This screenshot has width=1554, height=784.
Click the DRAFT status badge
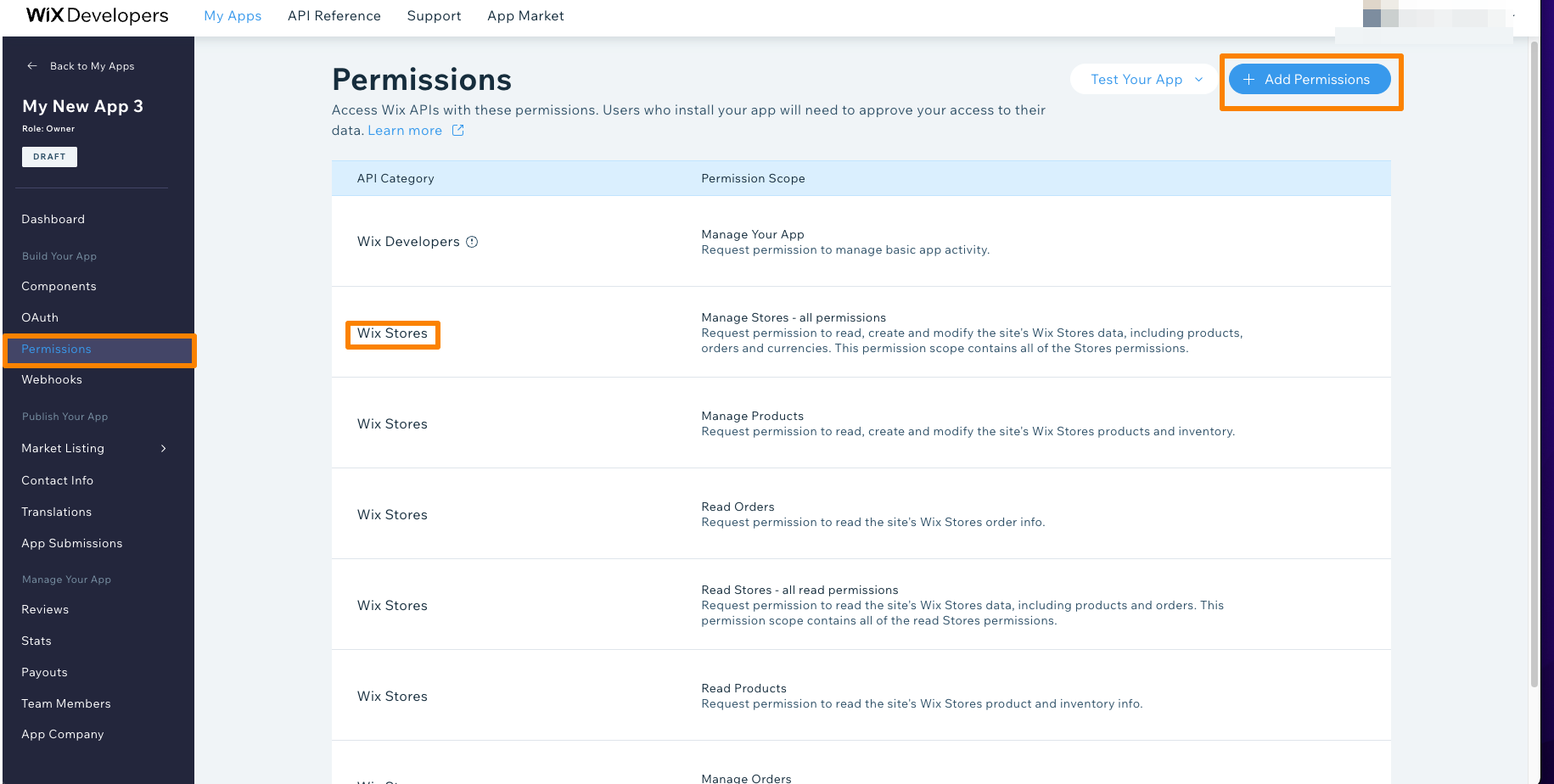49,157
